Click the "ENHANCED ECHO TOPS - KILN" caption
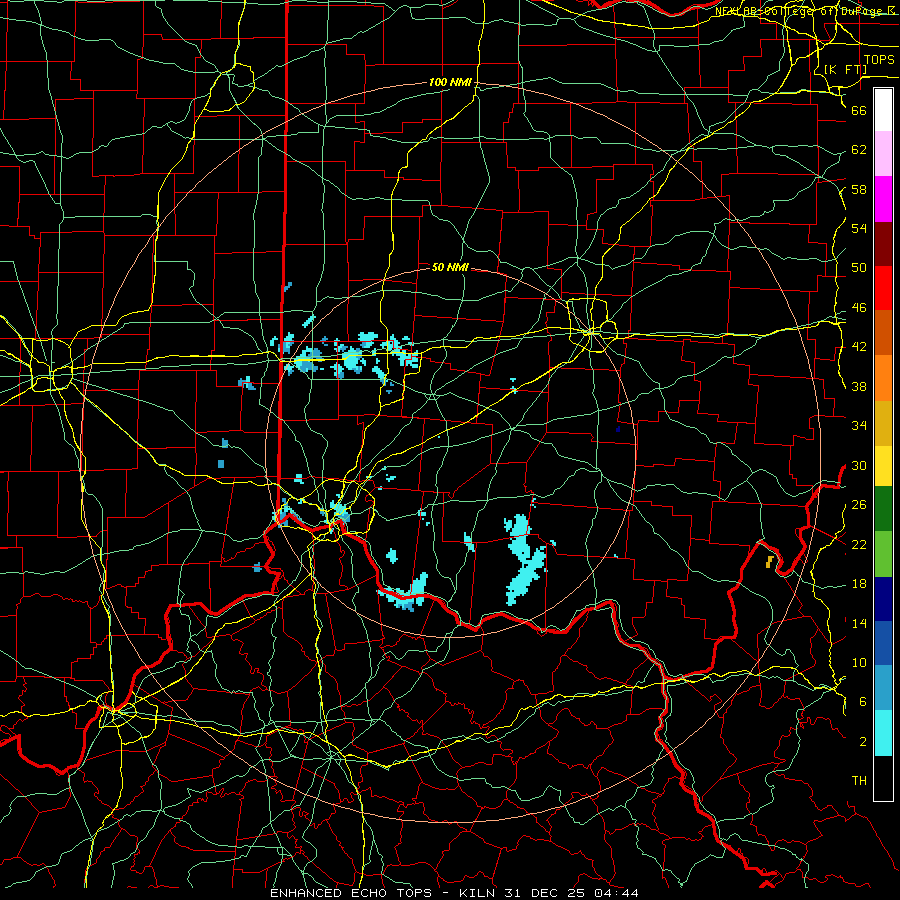The image size is (900, 900). 384,893
